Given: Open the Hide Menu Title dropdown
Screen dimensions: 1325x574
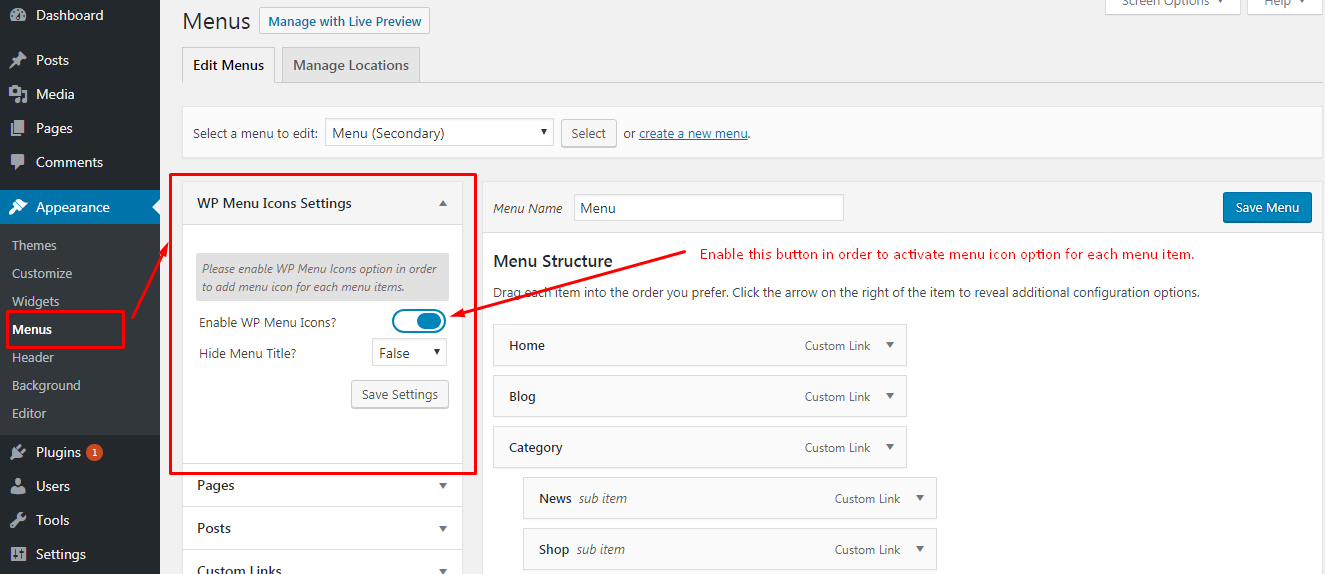Looking at the screenshot, I should (x=409, y=353).
